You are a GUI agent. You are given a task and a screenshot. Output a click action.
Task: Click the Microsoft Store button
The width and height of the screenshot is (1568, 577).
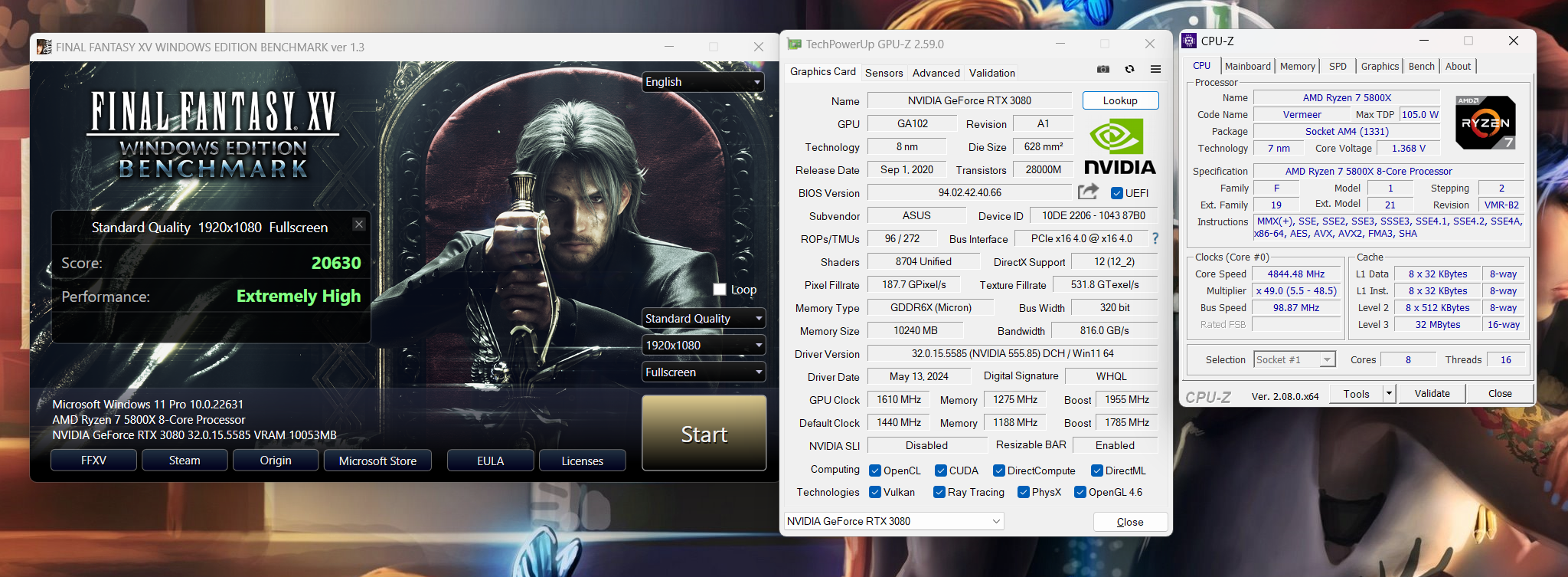377,461
